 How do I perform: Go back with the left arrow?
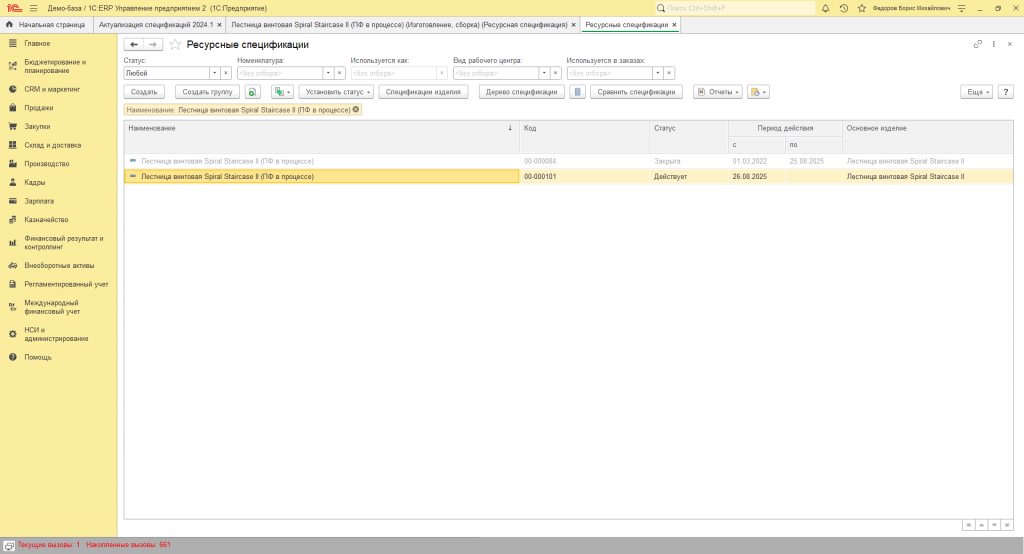pyautogui.click(x=134, y=44)
